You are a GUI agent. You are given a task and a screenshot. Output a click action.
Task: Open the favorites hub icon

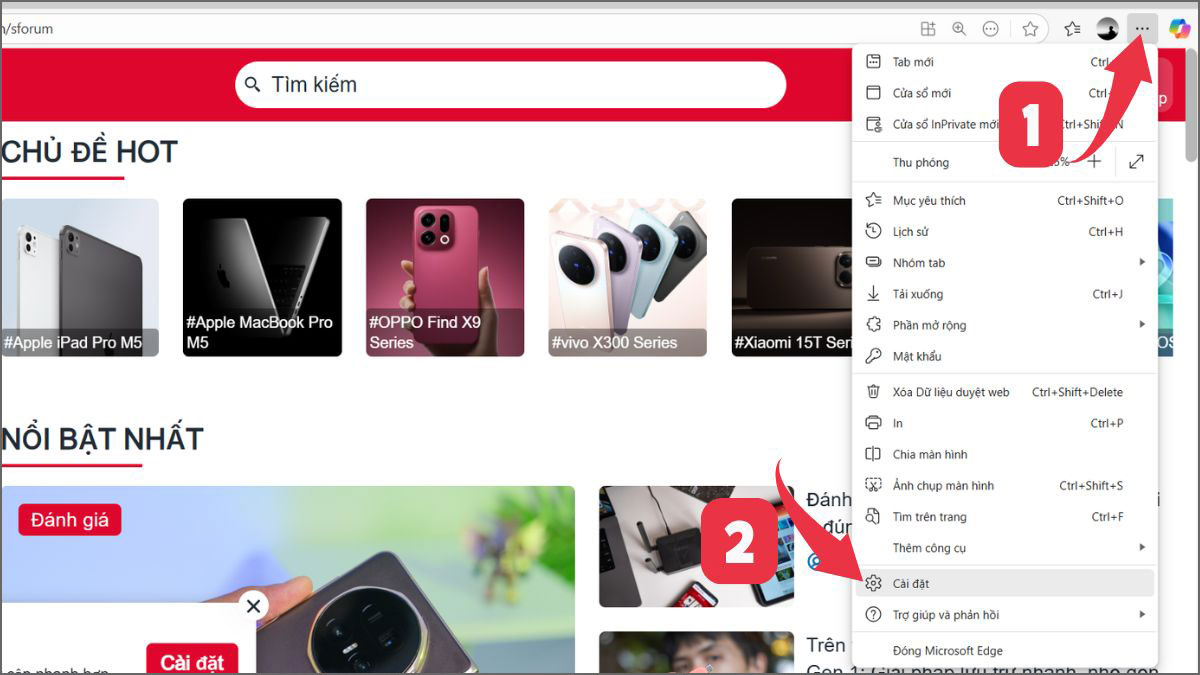point(1070,28)
